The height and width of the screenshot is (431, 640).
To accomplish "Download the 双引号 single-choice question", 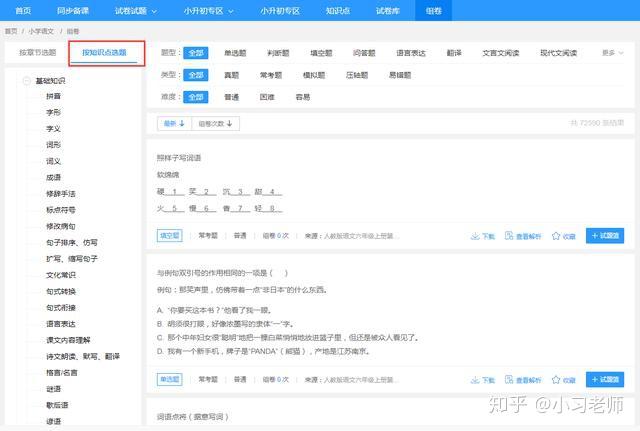I will (x=482, y=380).
